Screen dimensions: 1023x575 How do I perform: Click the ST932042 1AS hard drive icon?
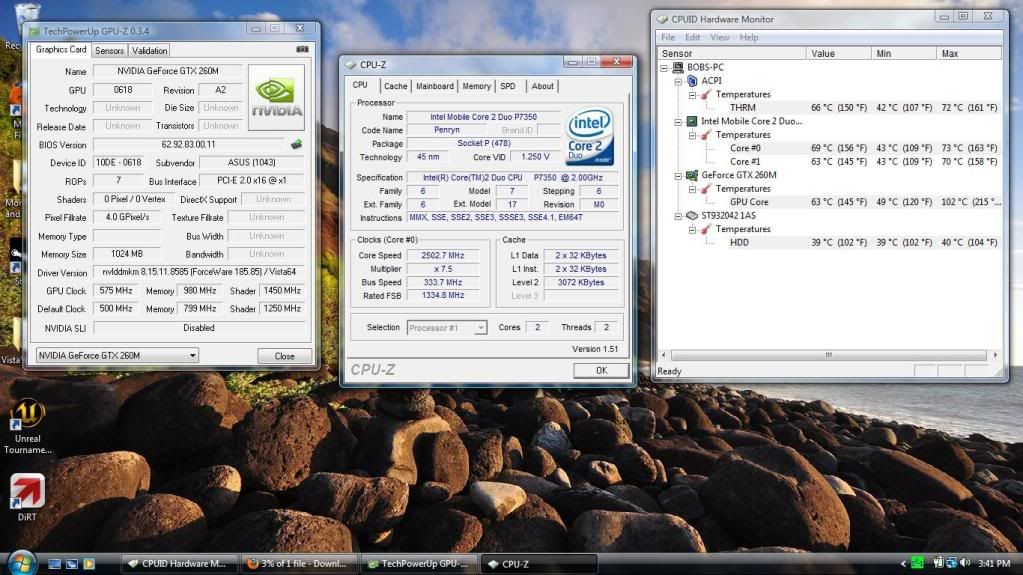pos(692,215)
